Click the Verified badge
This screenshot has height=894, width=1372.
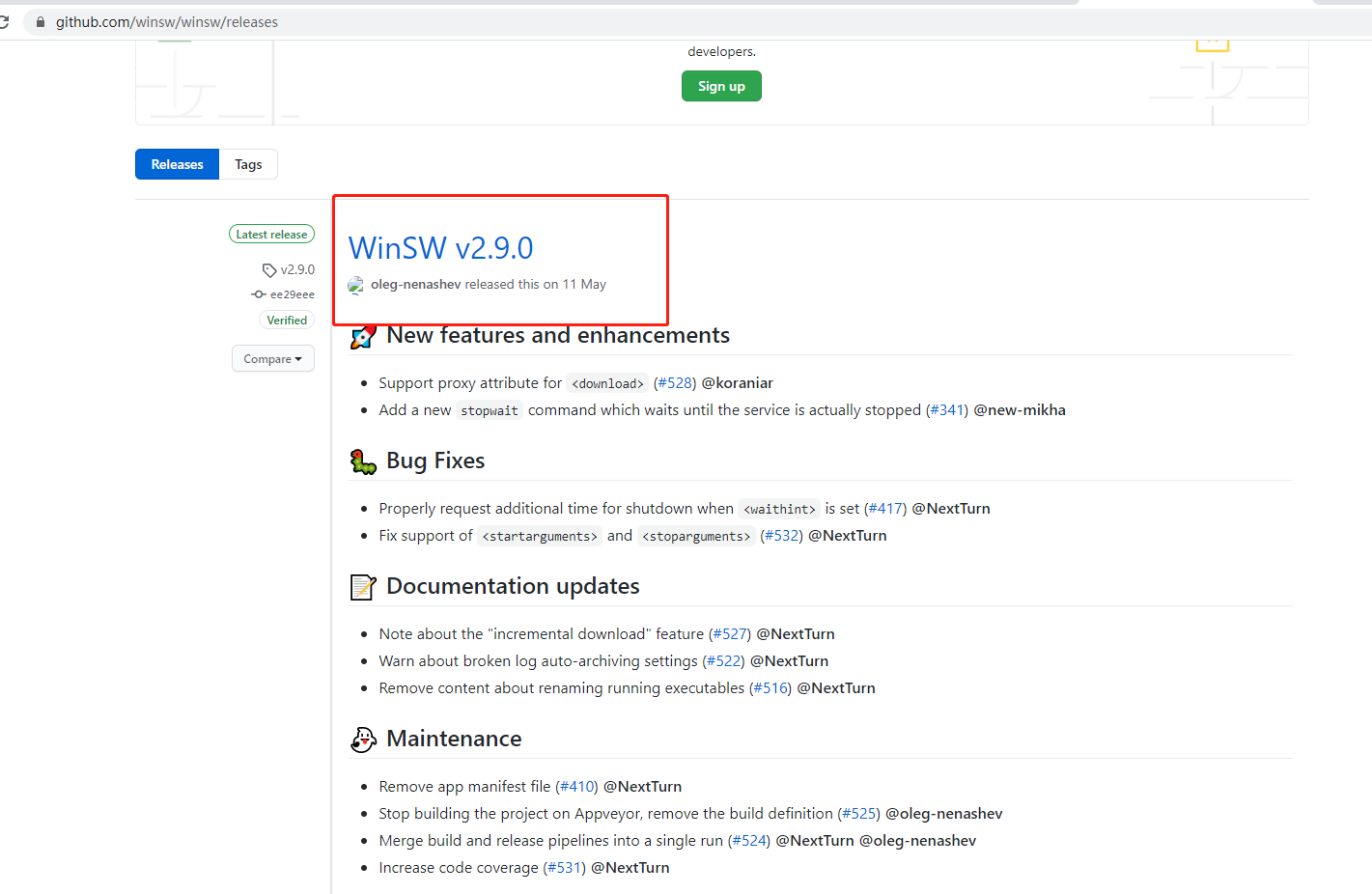(x=287, y=320)
